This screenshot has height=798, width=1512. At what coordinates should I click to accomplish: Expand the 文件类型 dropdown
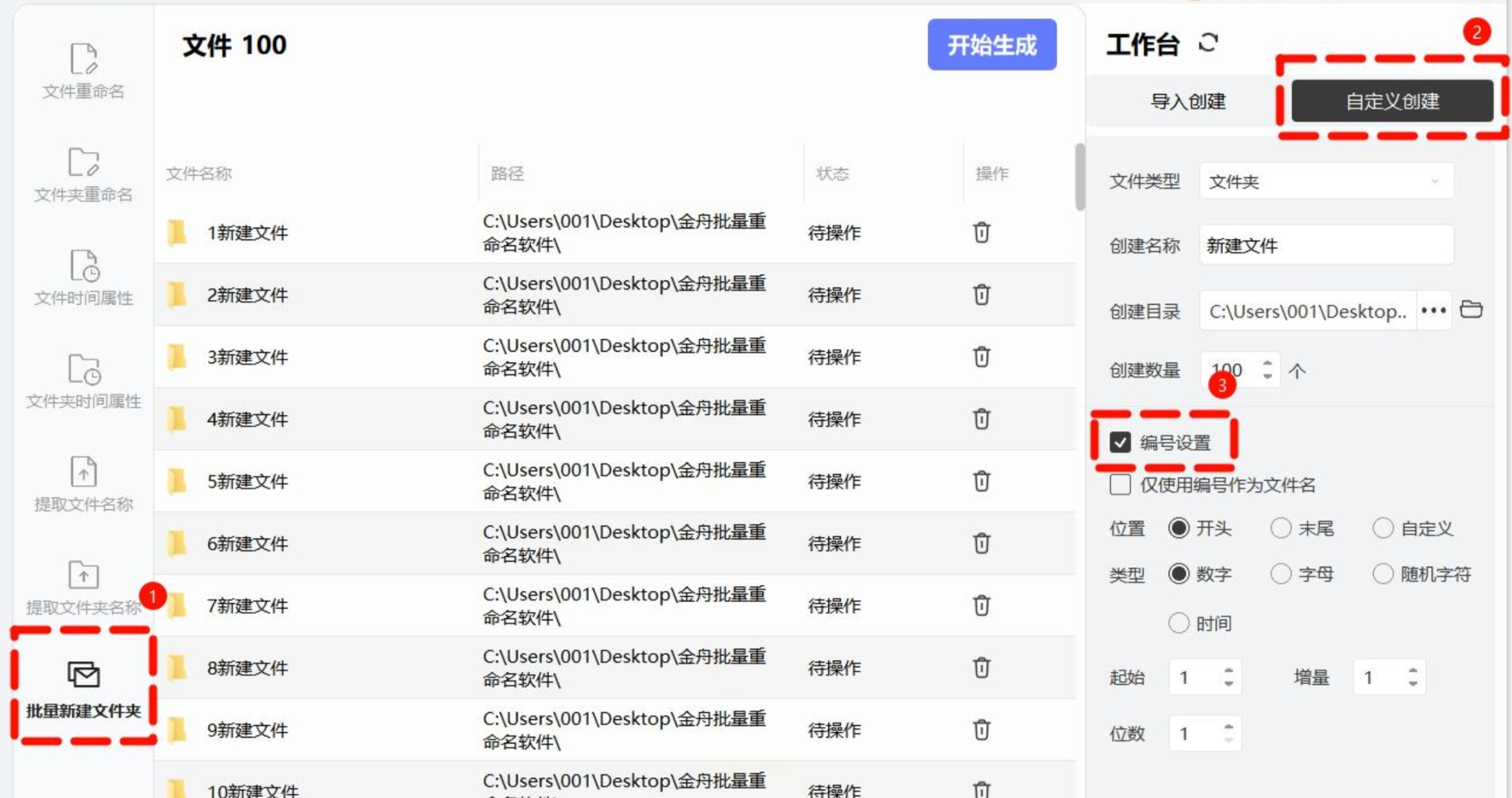tap(1326, 181)
